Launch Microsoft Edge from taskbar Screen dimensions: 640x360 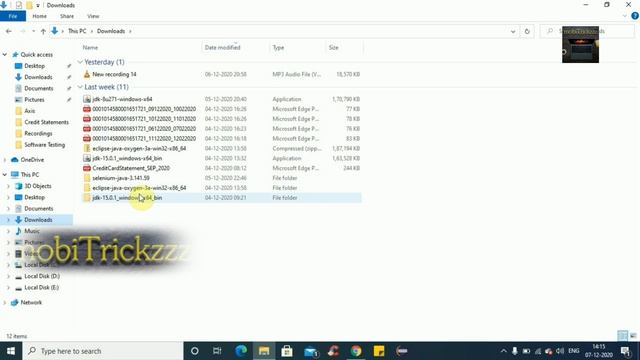coord(241,351)
